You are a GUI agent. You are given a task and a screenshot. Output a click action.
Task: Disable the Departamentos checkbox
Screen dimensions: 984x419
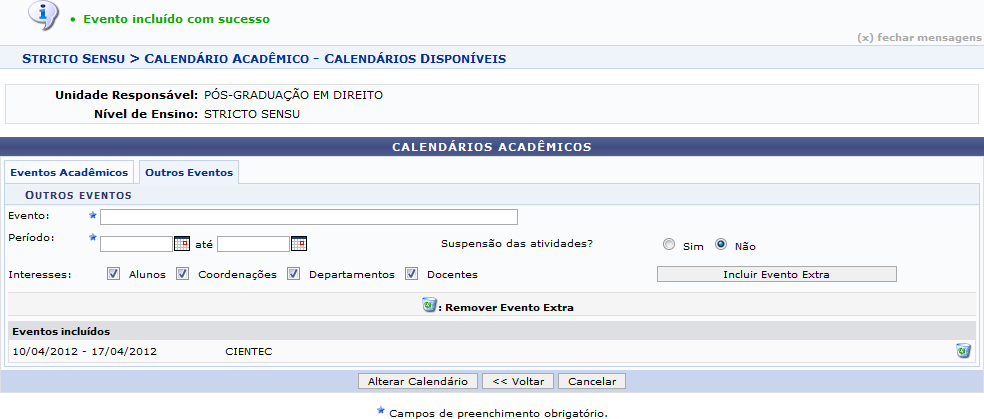click(294, 274)
